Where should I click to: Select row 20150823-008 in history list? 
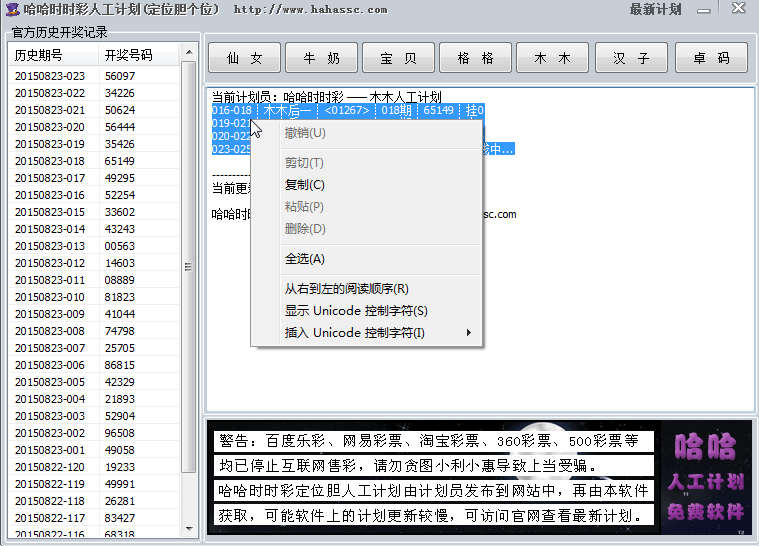(94, 331)
